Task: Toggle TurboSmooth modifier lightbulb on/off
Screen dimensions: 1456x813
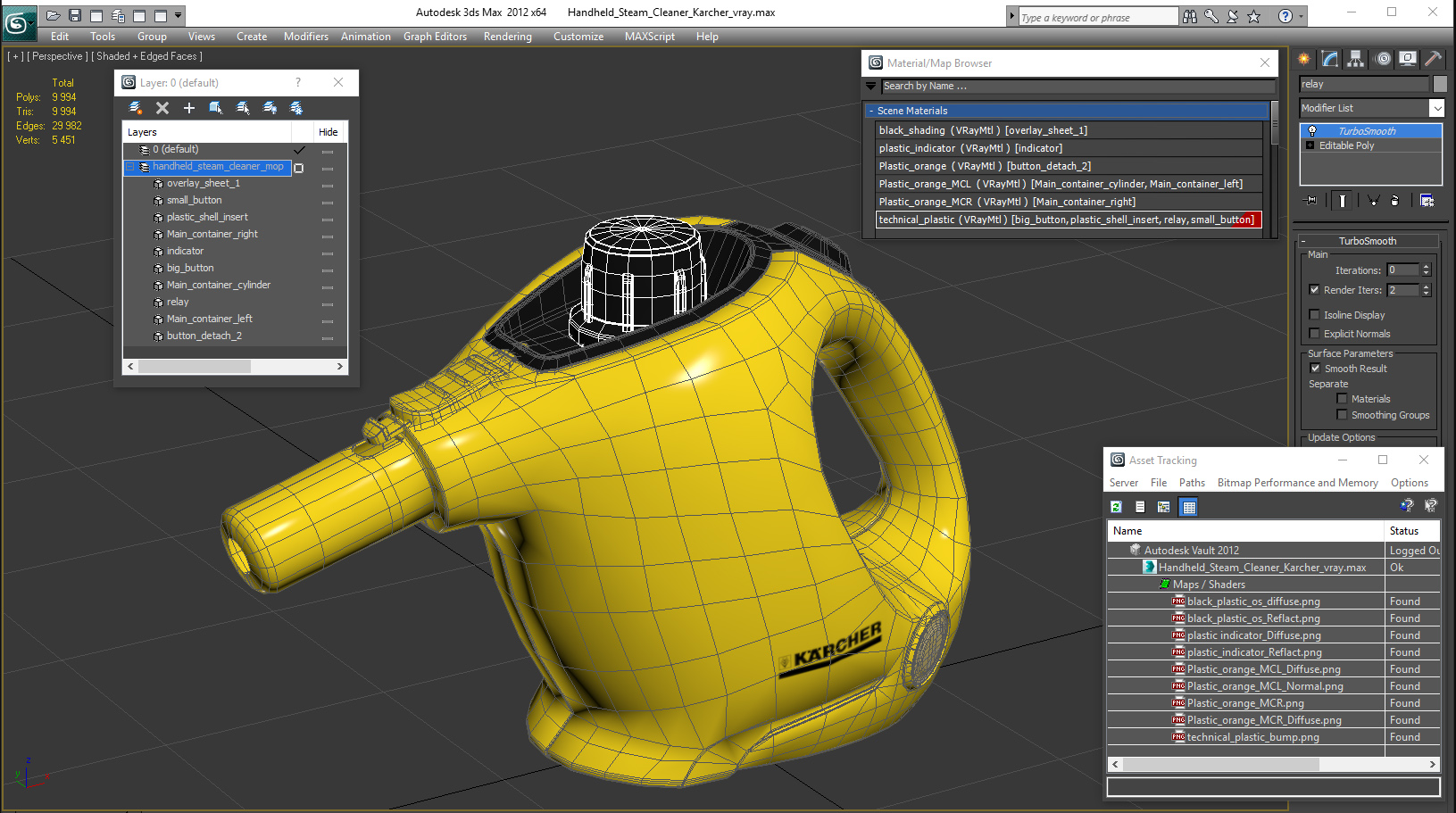Action: coord(1312,131)
